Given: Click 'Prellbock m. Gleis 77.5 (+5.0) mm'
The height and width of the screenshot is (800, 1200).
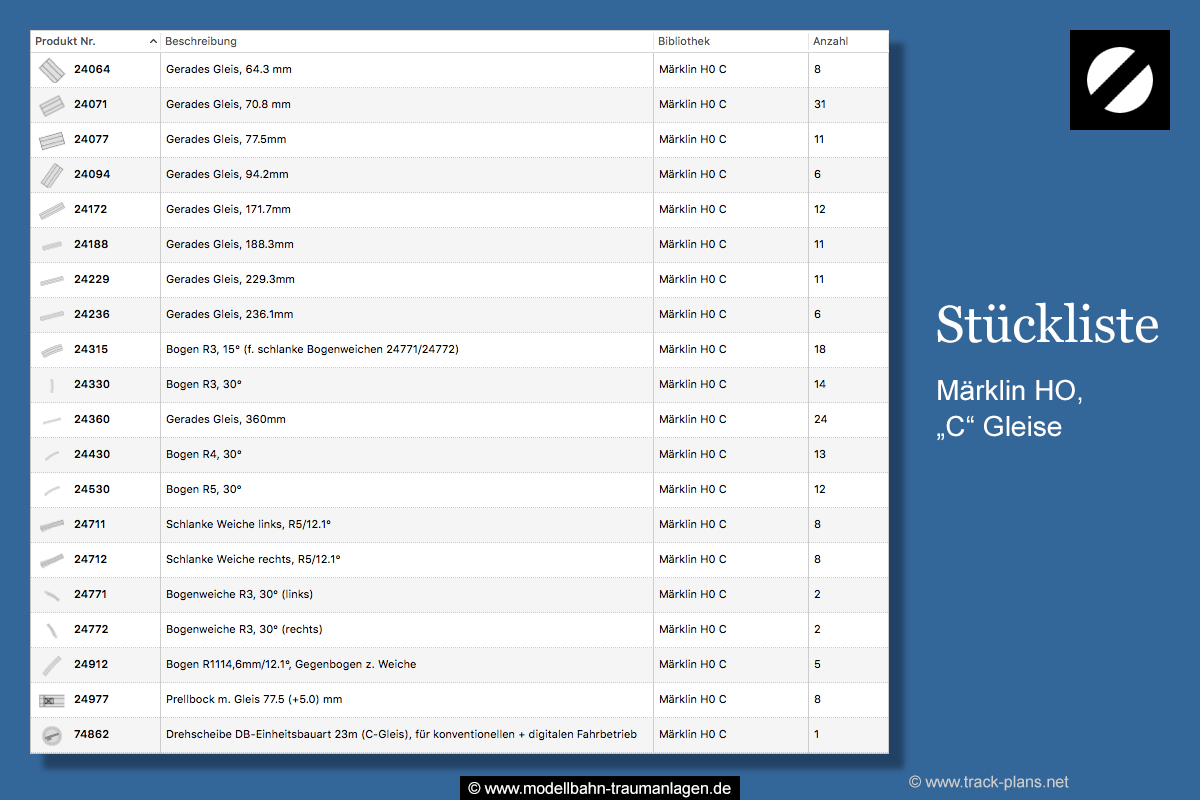Looking at the screenshot, I should 254,700.
